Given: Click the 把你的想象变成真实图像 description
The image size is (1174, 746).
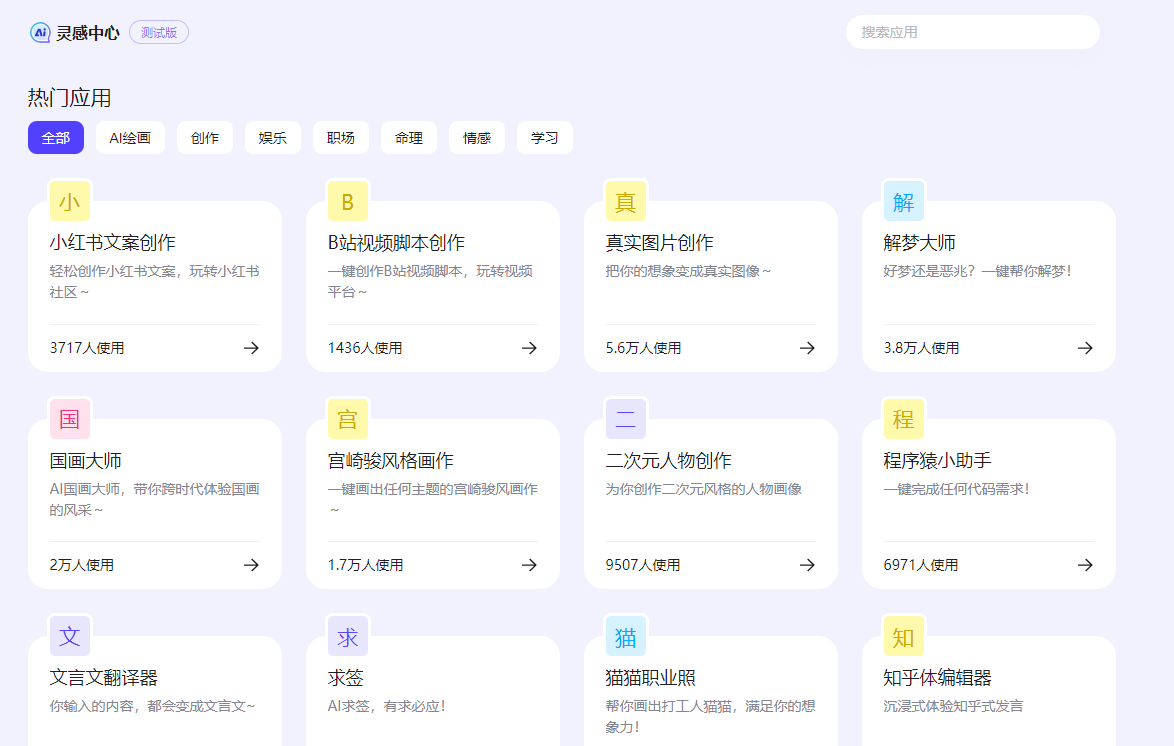Looking at the screenshot, I should tap(688, 271).
